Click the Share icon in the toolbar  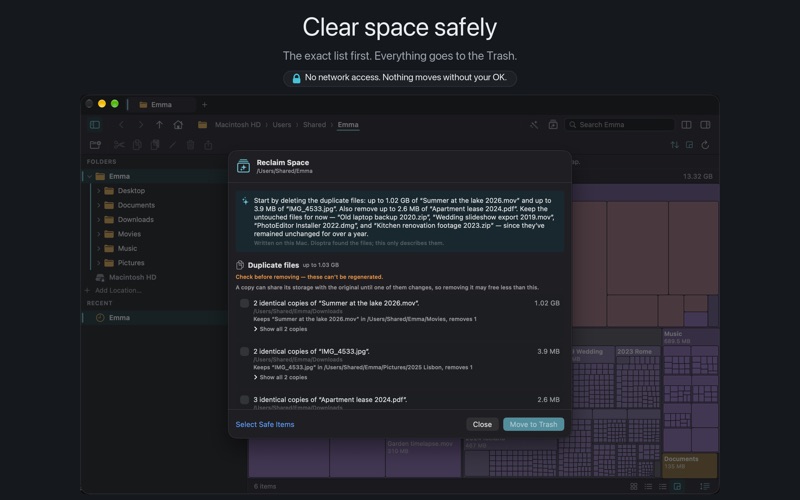coord(208,145)
